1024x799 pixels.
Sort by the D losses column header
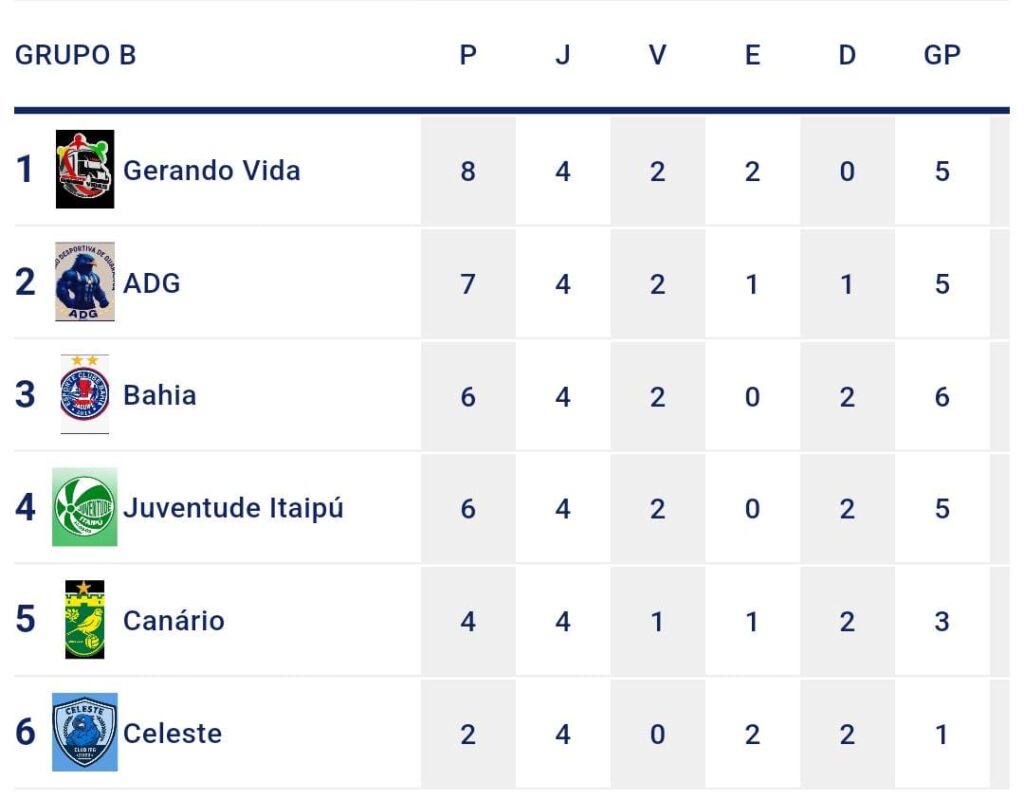(x=847, y=55)
